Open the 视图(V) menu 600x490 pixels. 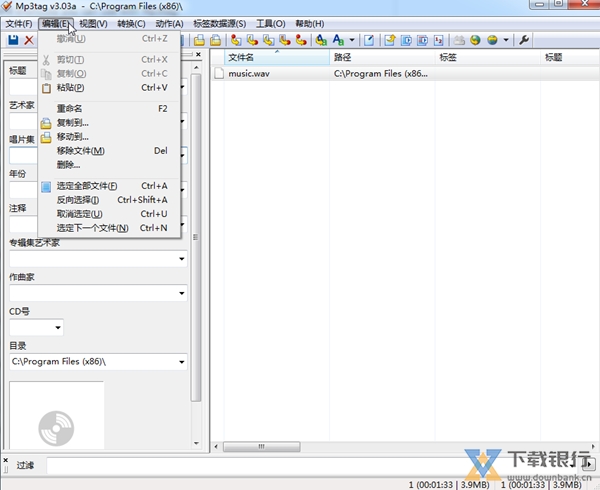click(93, 24)
